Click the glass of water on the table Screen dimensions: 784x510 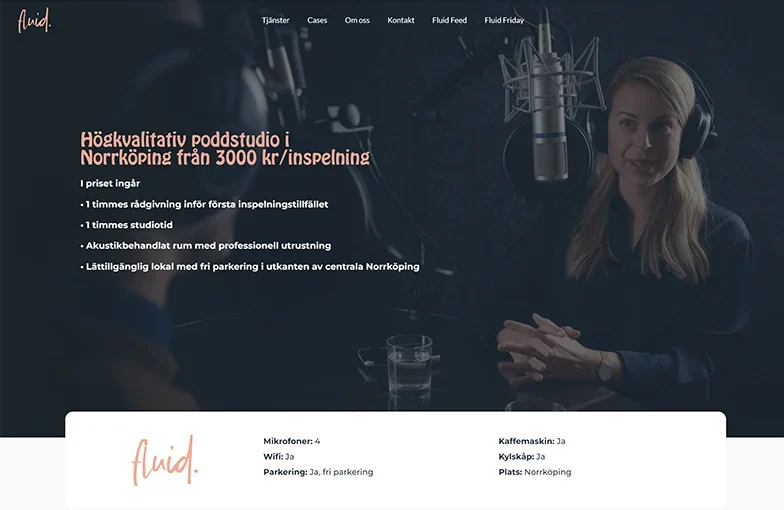pyautogui.click(x=410, y=367)
